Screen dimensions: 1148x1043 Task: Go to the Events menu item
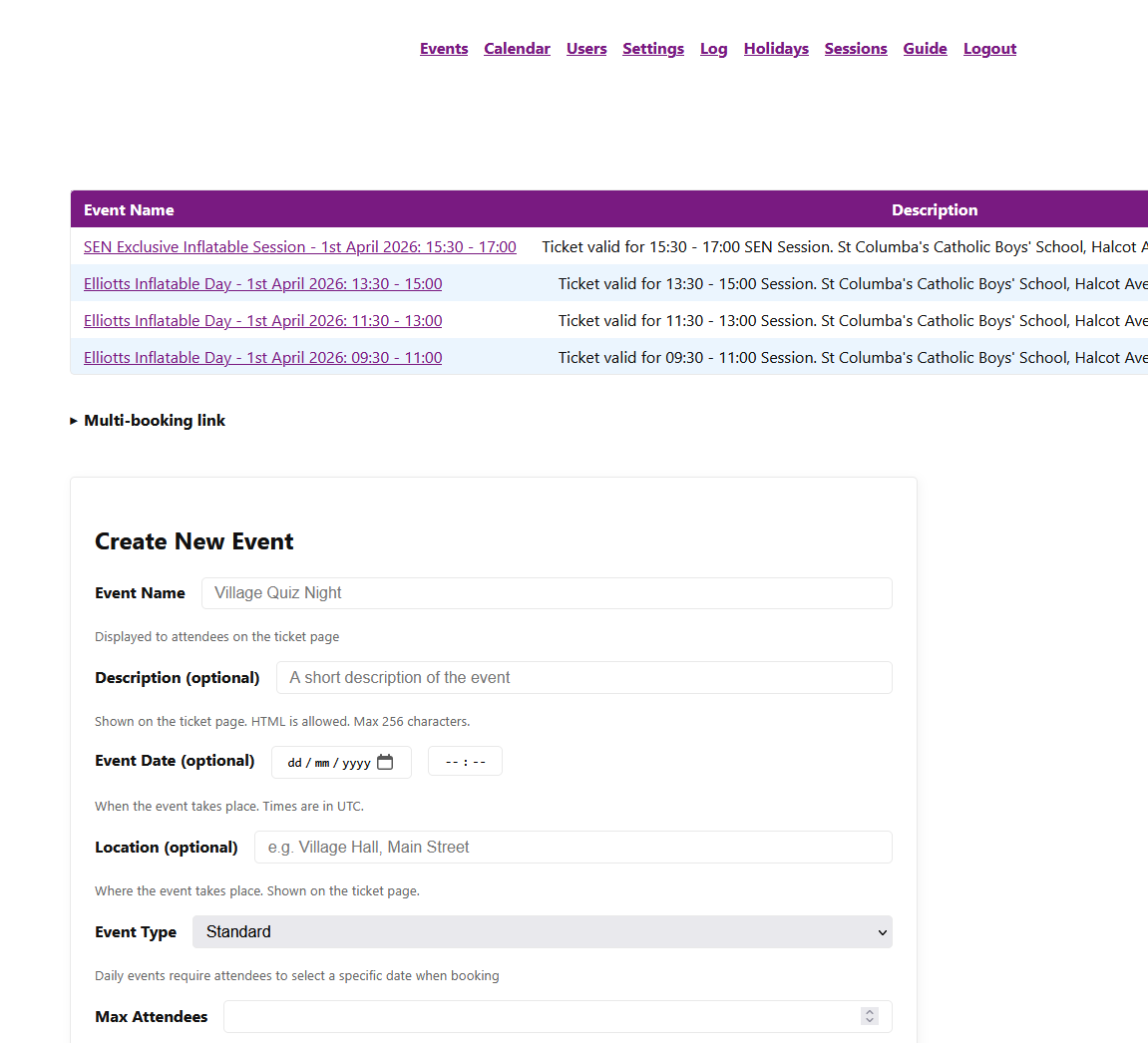click(444, 49)
